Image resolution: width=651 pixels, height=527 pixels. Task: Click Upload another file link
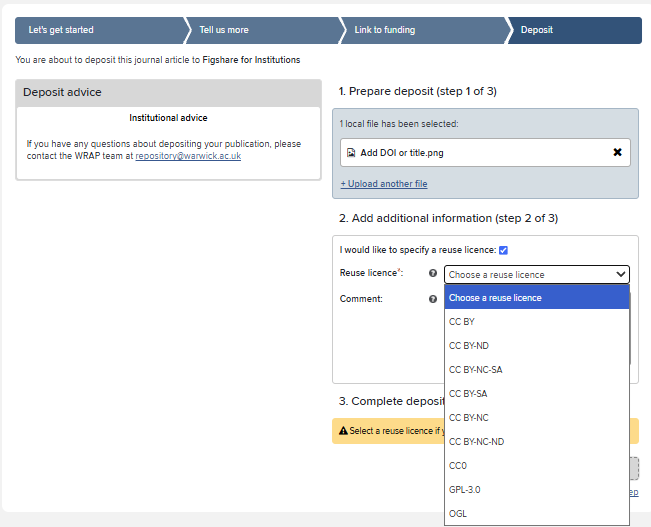pos(384,184)
